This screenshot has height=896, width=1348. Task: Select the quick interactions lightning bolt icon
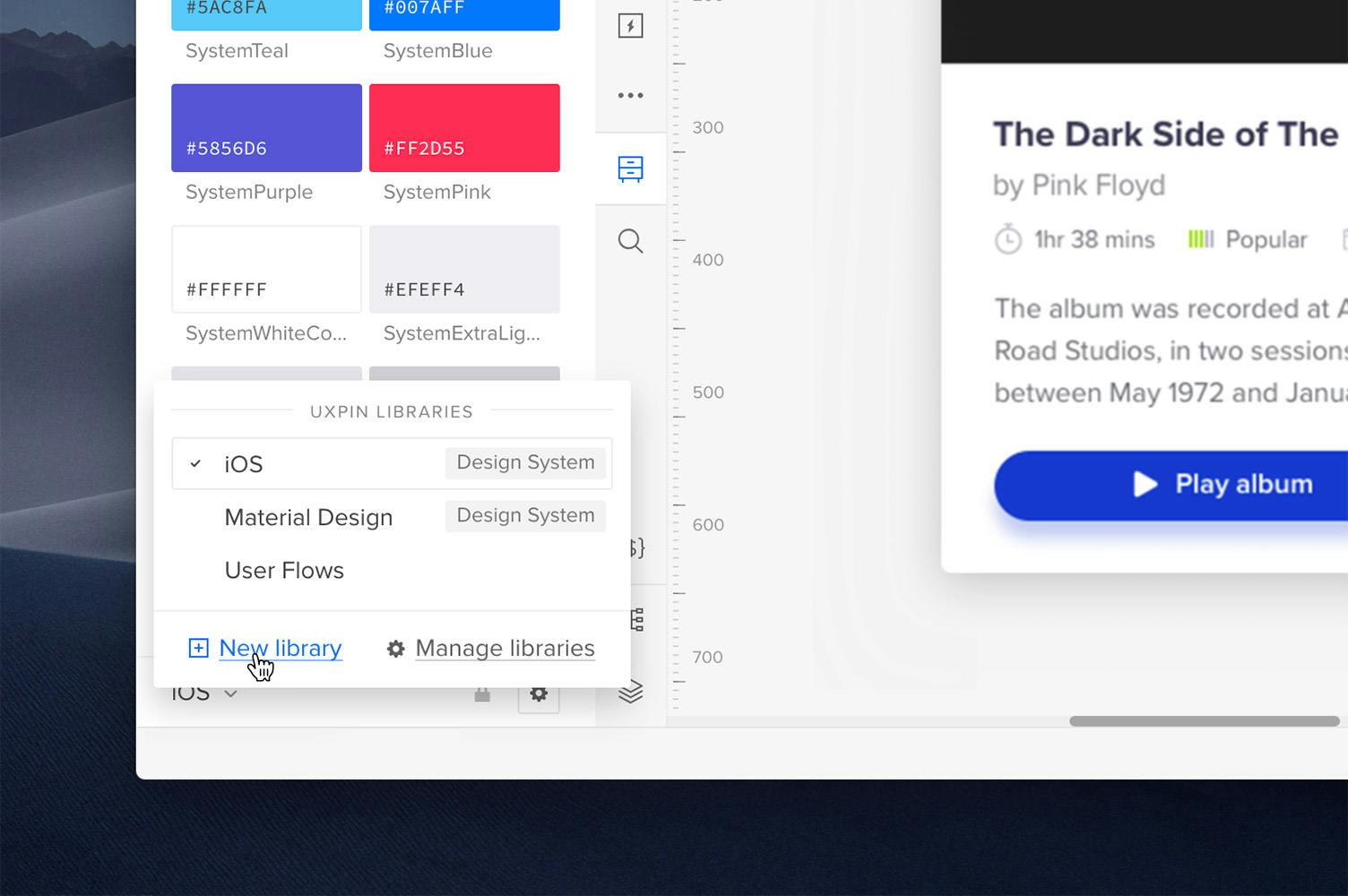pyautogui.click(x=630, y=26)
